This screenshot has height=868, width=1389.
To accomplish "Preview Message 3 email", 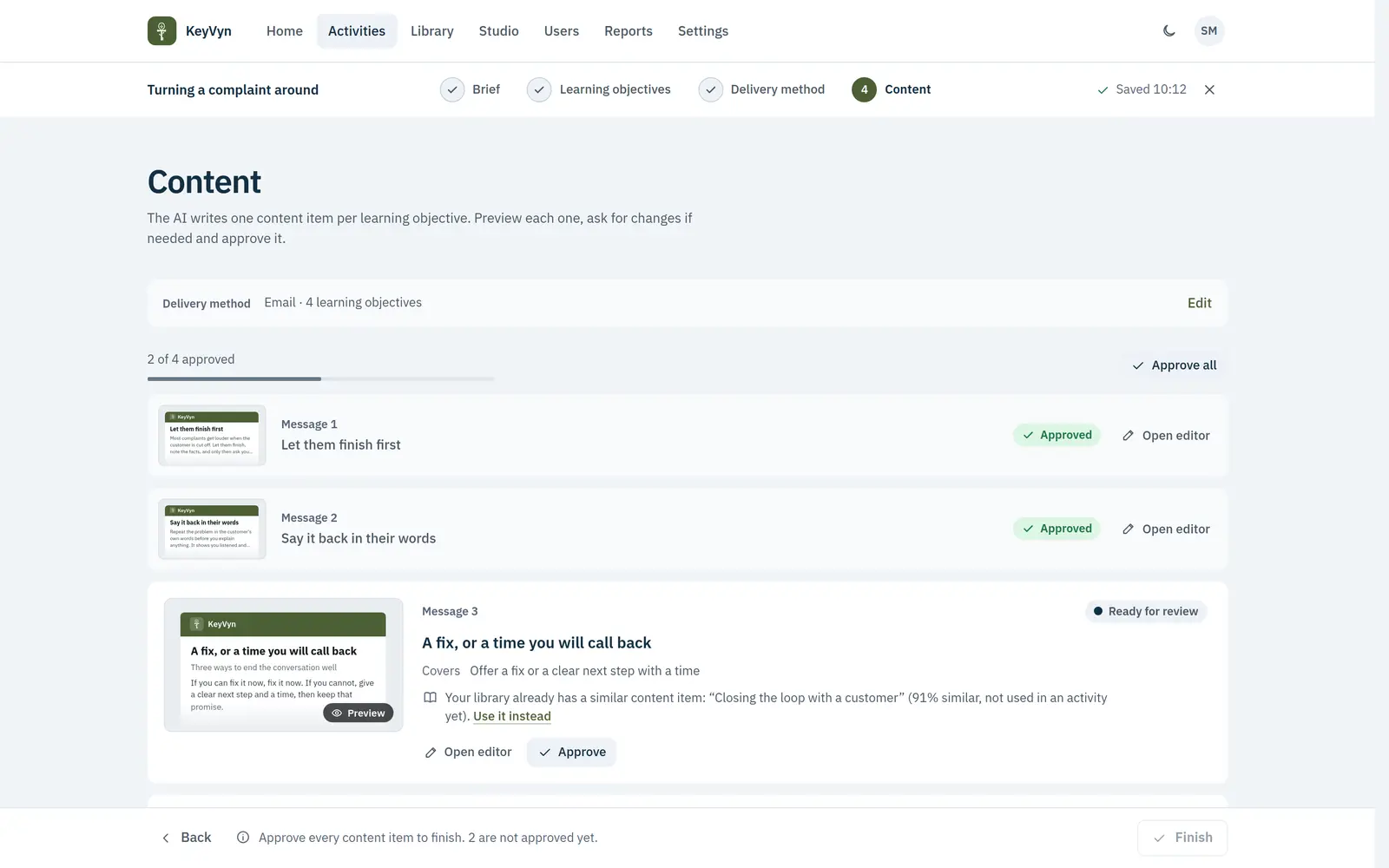I will point(359,713).
